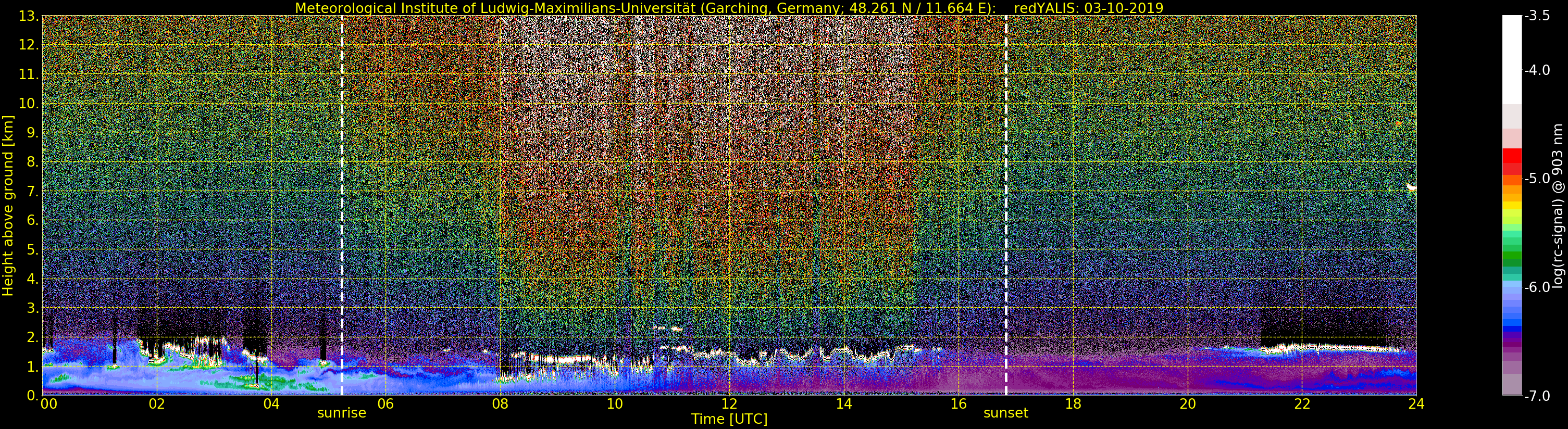Click the y-axis tick label '2.'
Screen dimensions: 1568x429
point(32,337)
